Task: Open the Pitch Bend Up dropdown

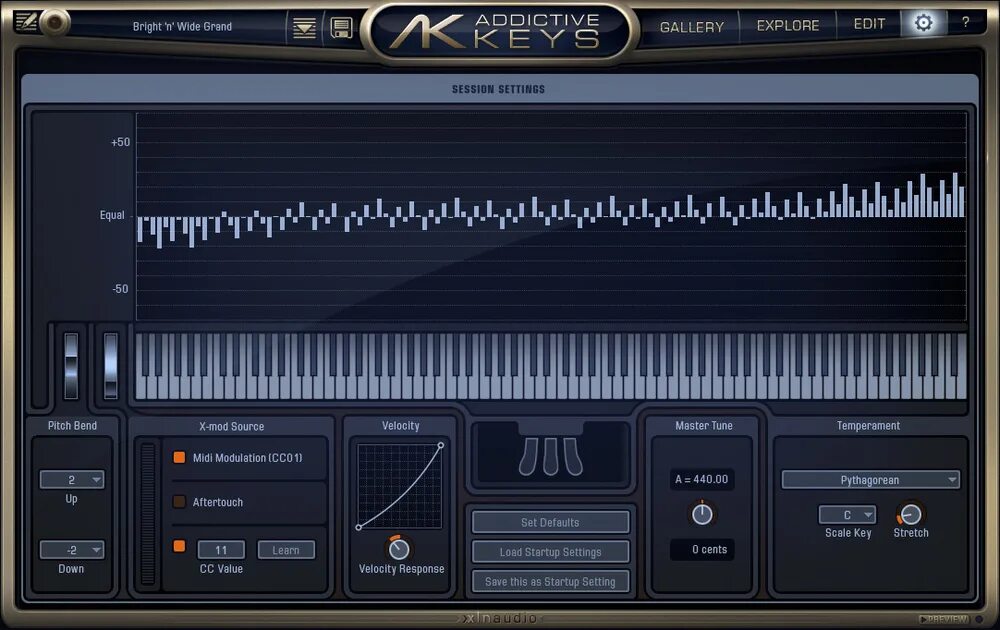Action: (71, 480)
